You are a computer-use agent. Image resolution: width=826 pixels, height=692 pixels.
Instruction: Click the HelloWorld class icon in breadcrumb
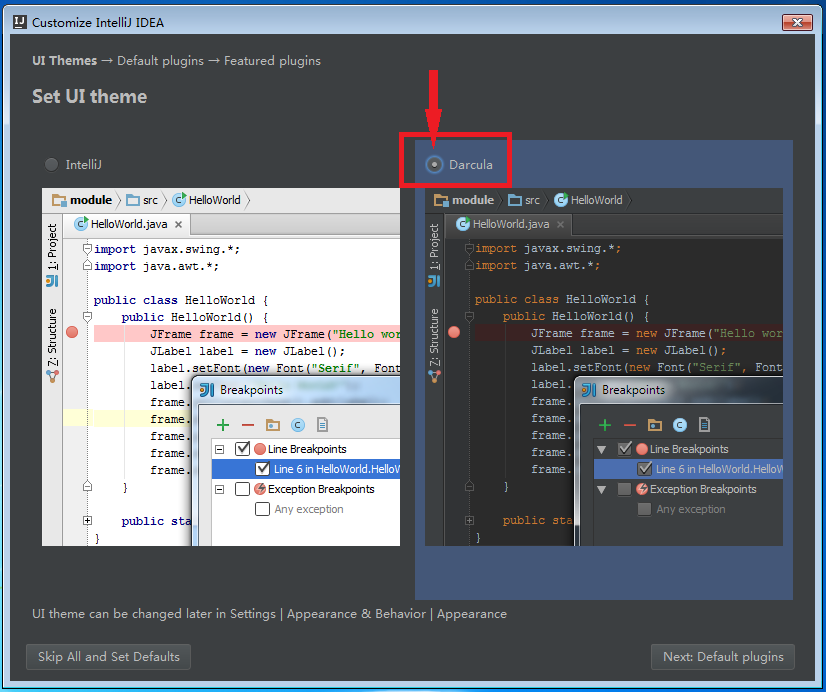[561, 200]
